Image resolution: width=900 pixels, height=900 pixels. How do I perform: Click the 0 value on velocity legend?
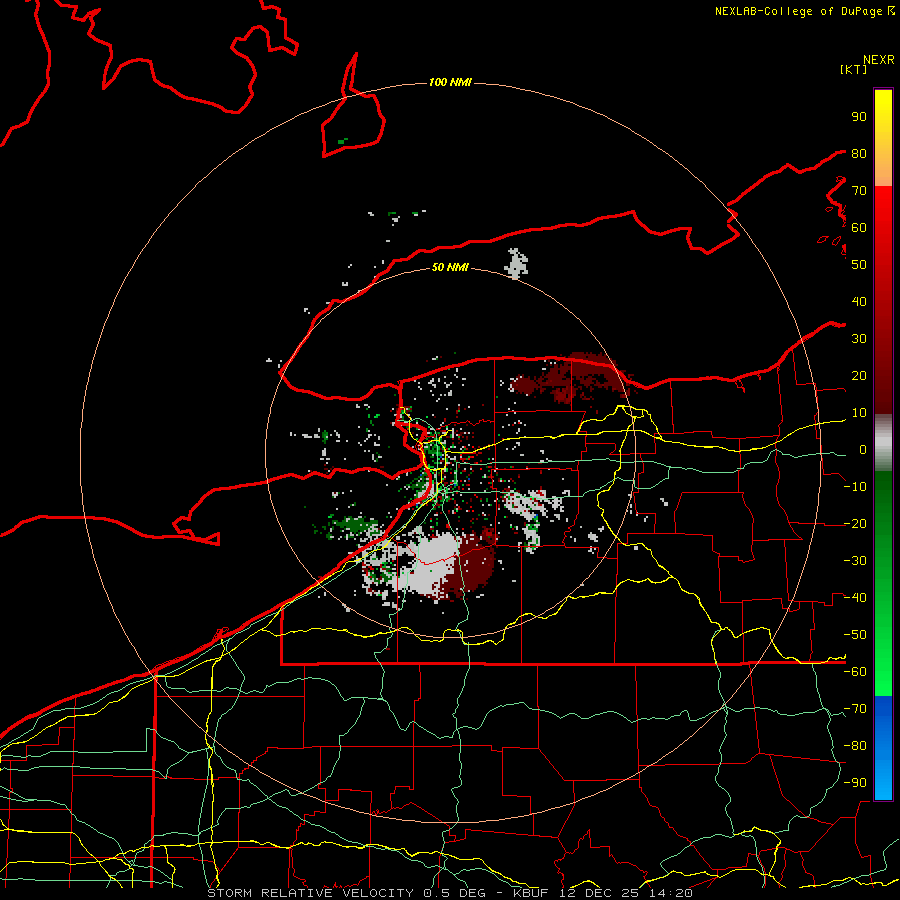point(863,450)
